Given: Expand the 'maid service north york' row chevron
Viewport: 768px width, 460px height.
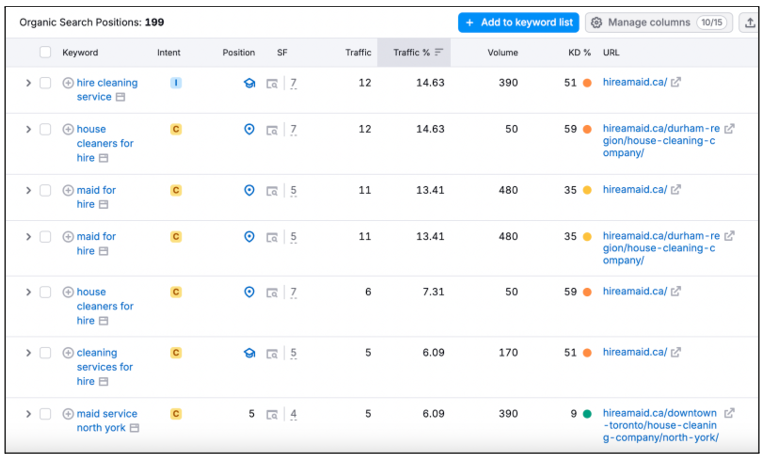Looking at the screenshot, I should (x=28, y=414).
